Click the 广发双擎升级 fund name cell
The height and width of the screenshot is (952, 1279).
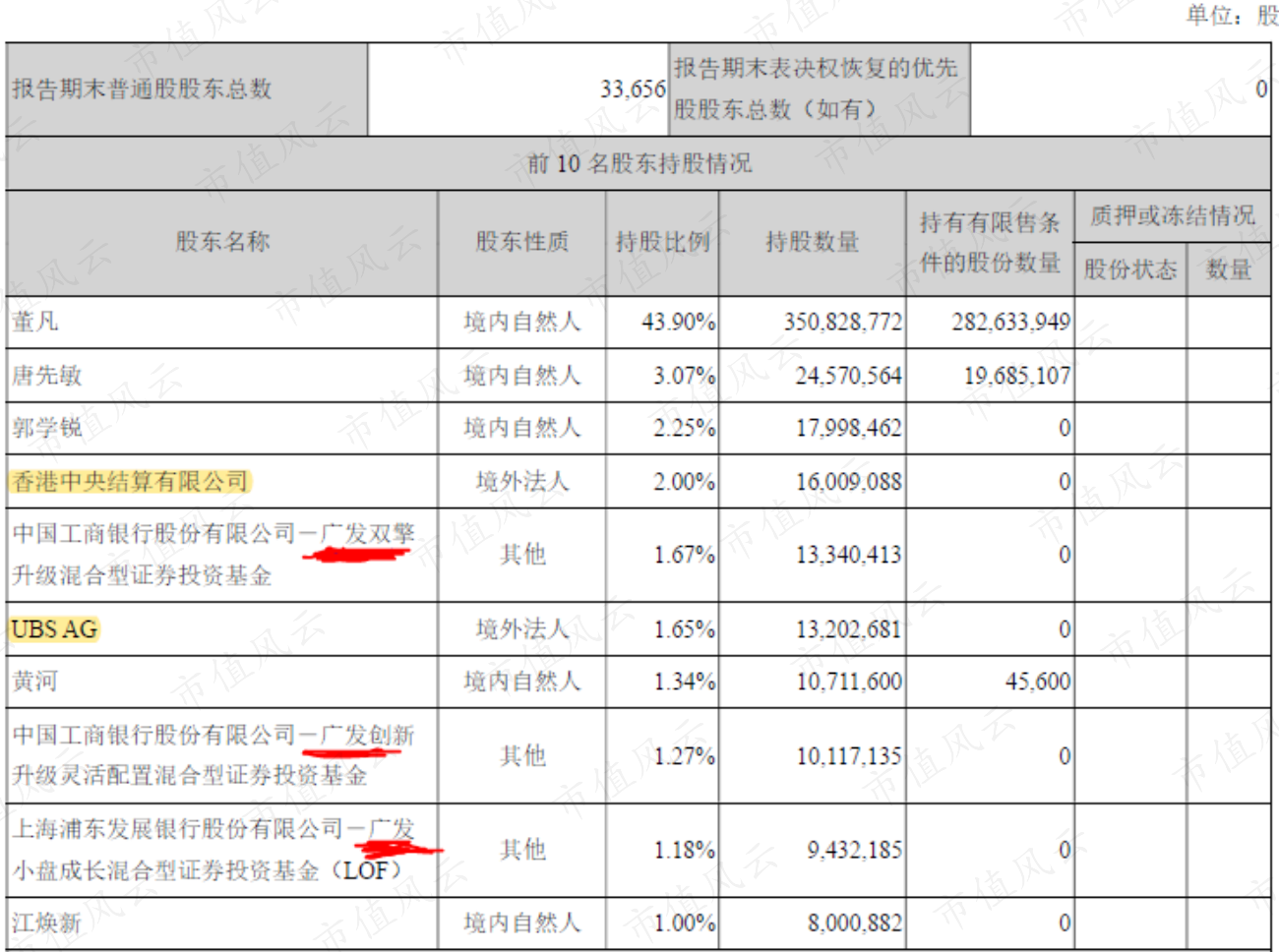tap(222, 555)
